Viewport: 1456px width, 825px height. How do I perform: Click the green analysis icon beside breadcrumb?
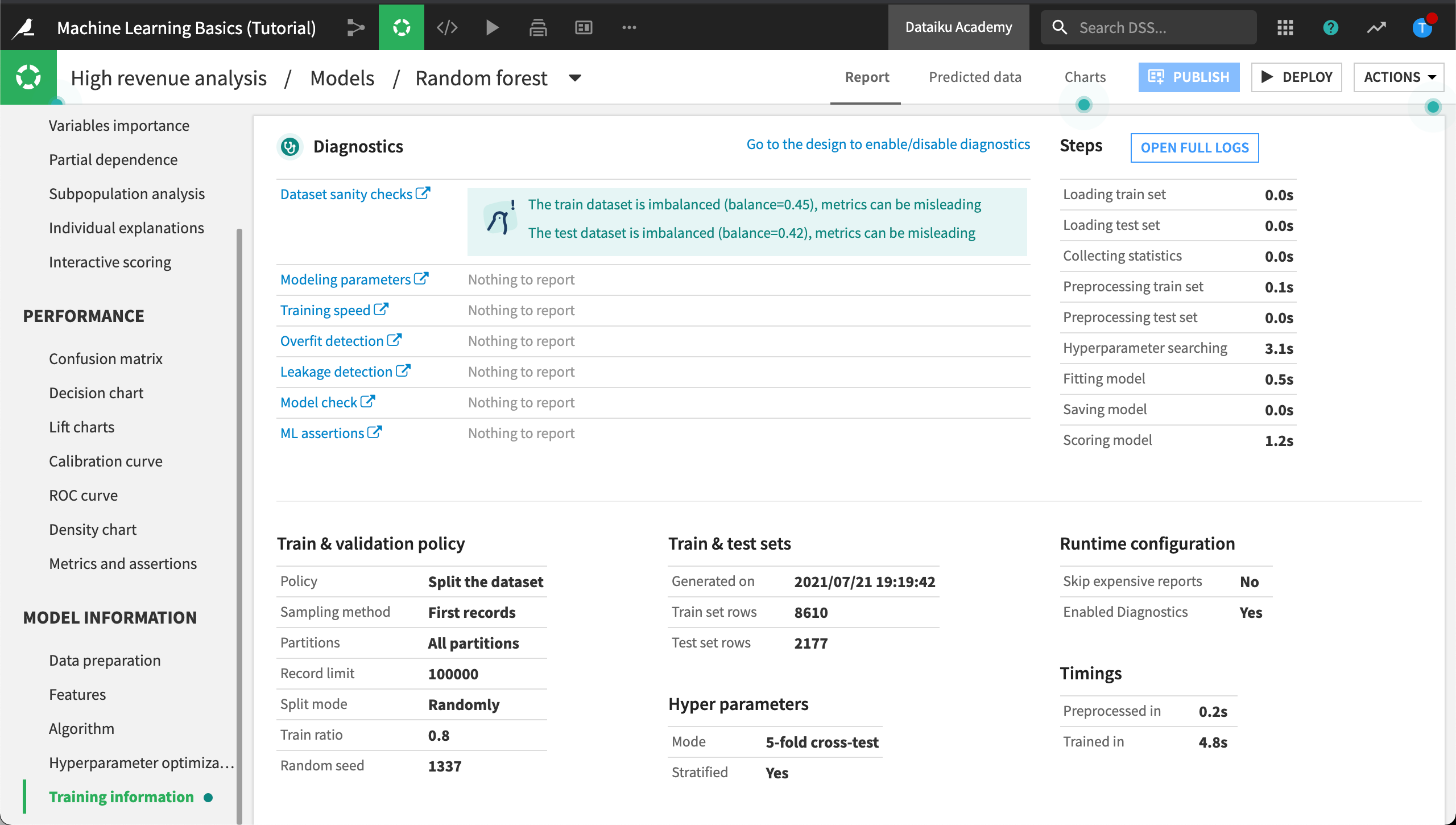(x=28, y=77)
